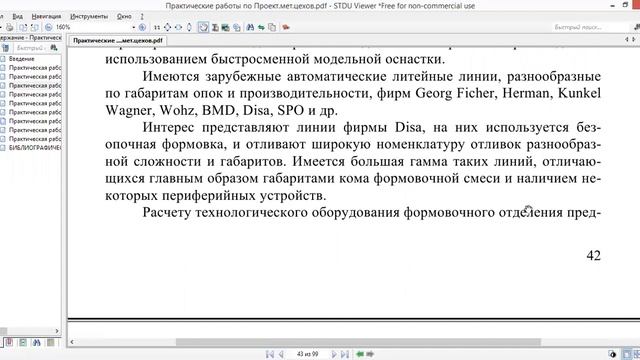Viewport: 640px width, 360px height.
Task: Click the word Disa, in paragraph
Action: 410,128
